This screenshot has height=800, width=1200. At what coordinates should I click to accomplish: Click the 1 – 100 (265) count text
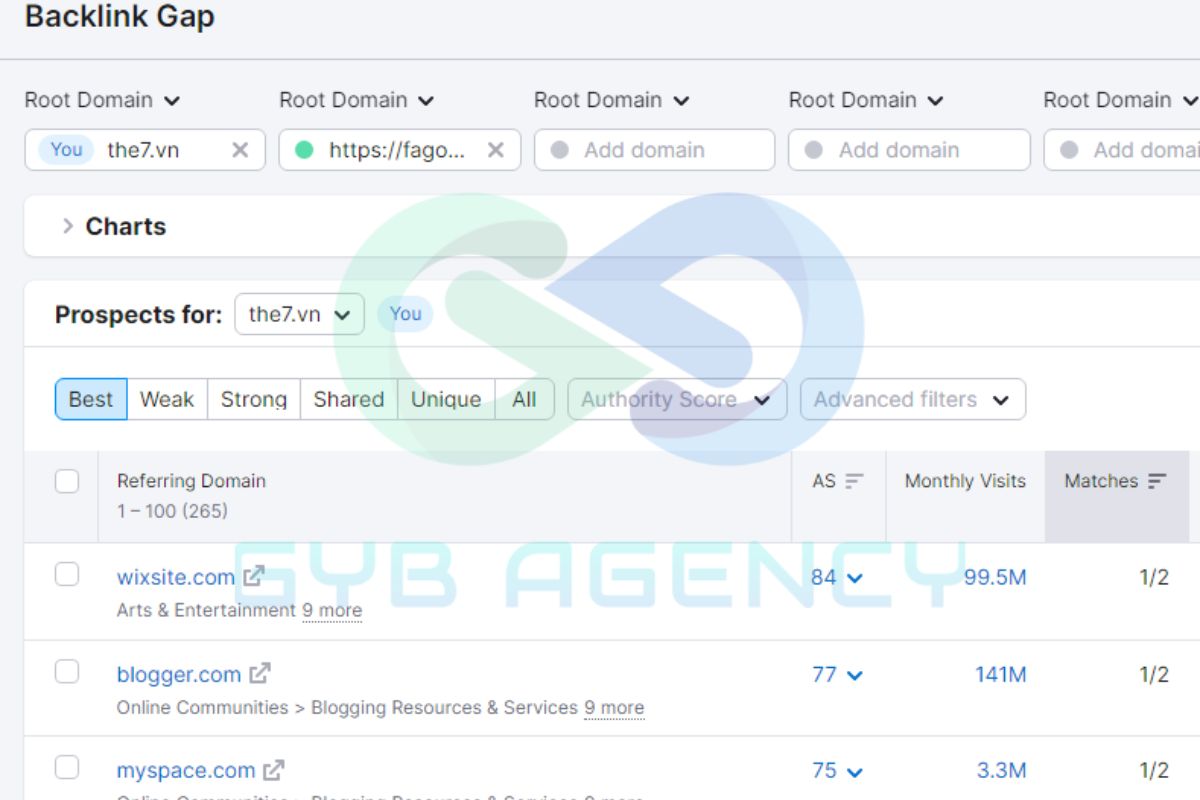[172, 511]
